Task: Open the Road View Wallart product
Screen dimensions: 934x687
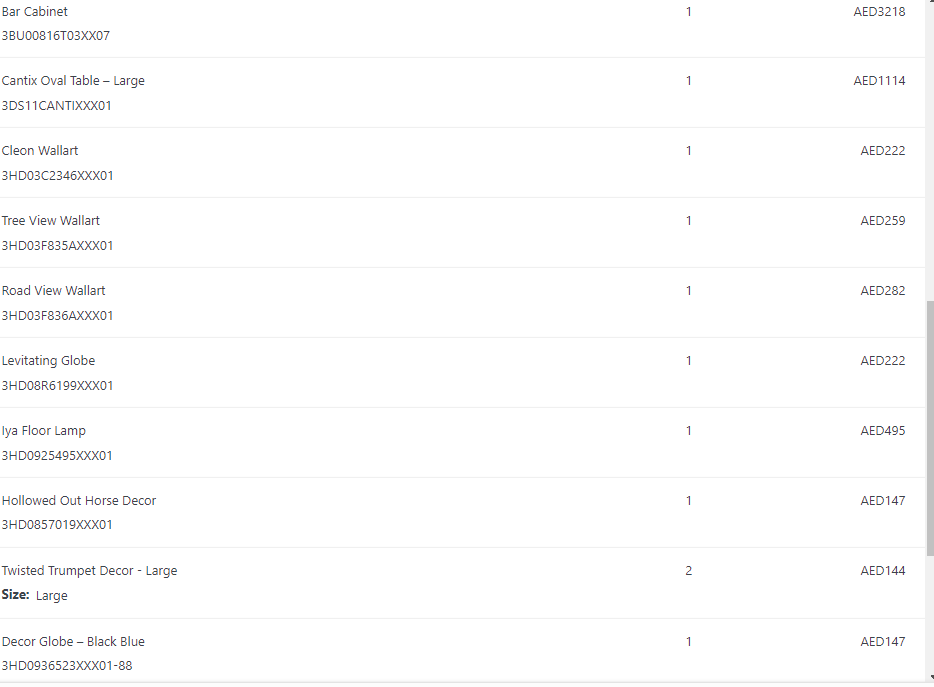Action: pos(53,291)
